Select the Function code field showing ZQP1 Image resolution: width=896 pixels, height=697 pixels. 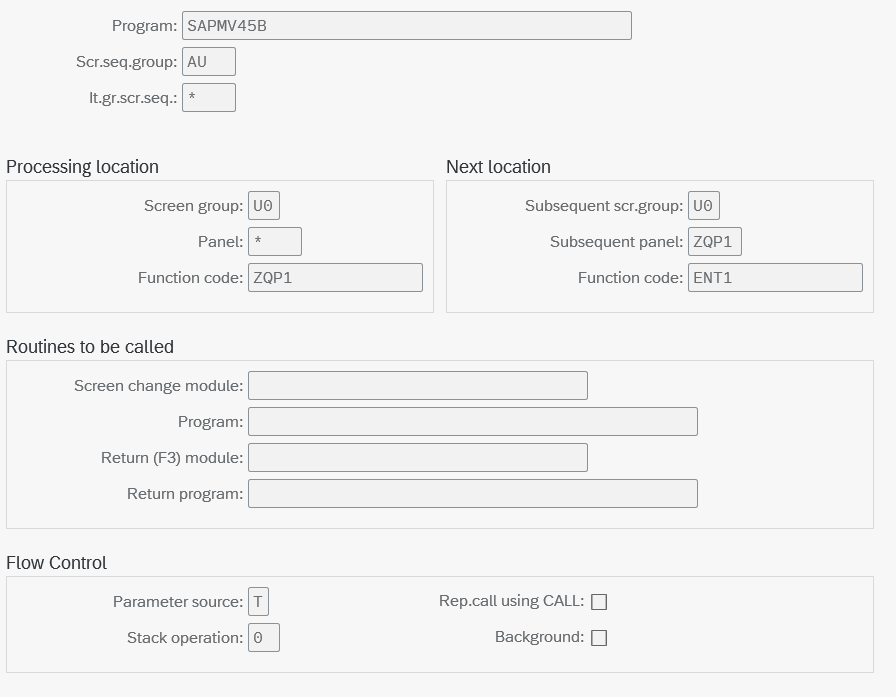(335, 278)
